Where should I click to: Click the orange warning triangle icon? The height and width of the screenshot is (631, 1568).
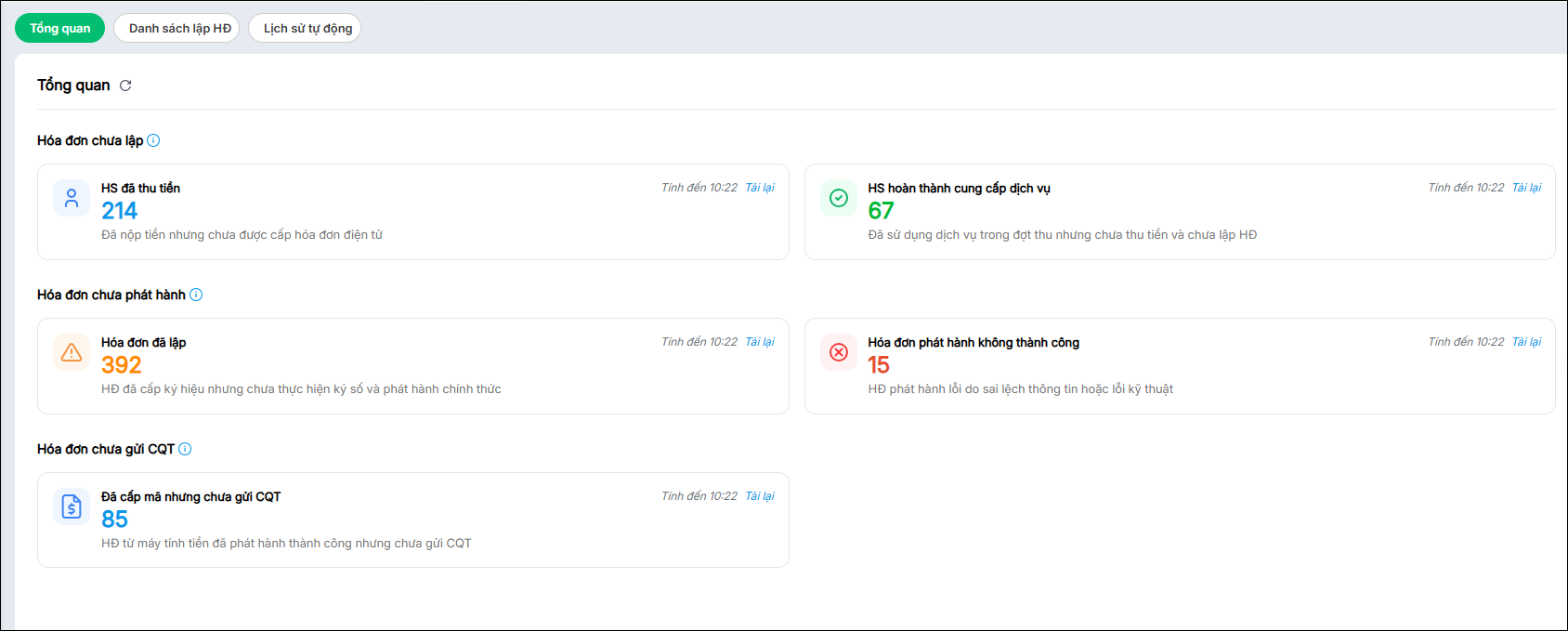[72, 352]
